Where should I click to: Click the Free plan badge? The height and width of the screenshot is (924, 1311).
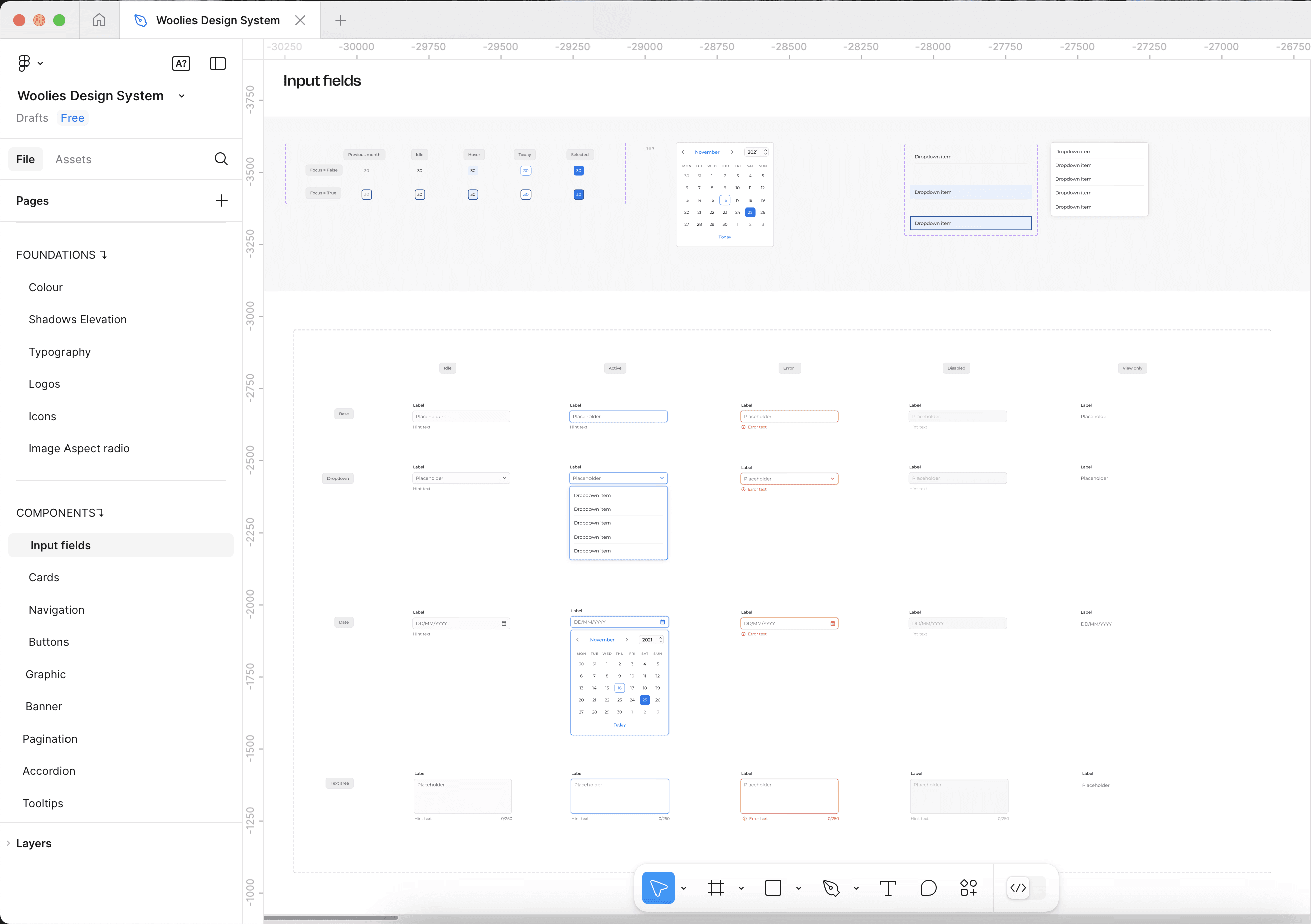pyautogui.click(x=73, y=118)
